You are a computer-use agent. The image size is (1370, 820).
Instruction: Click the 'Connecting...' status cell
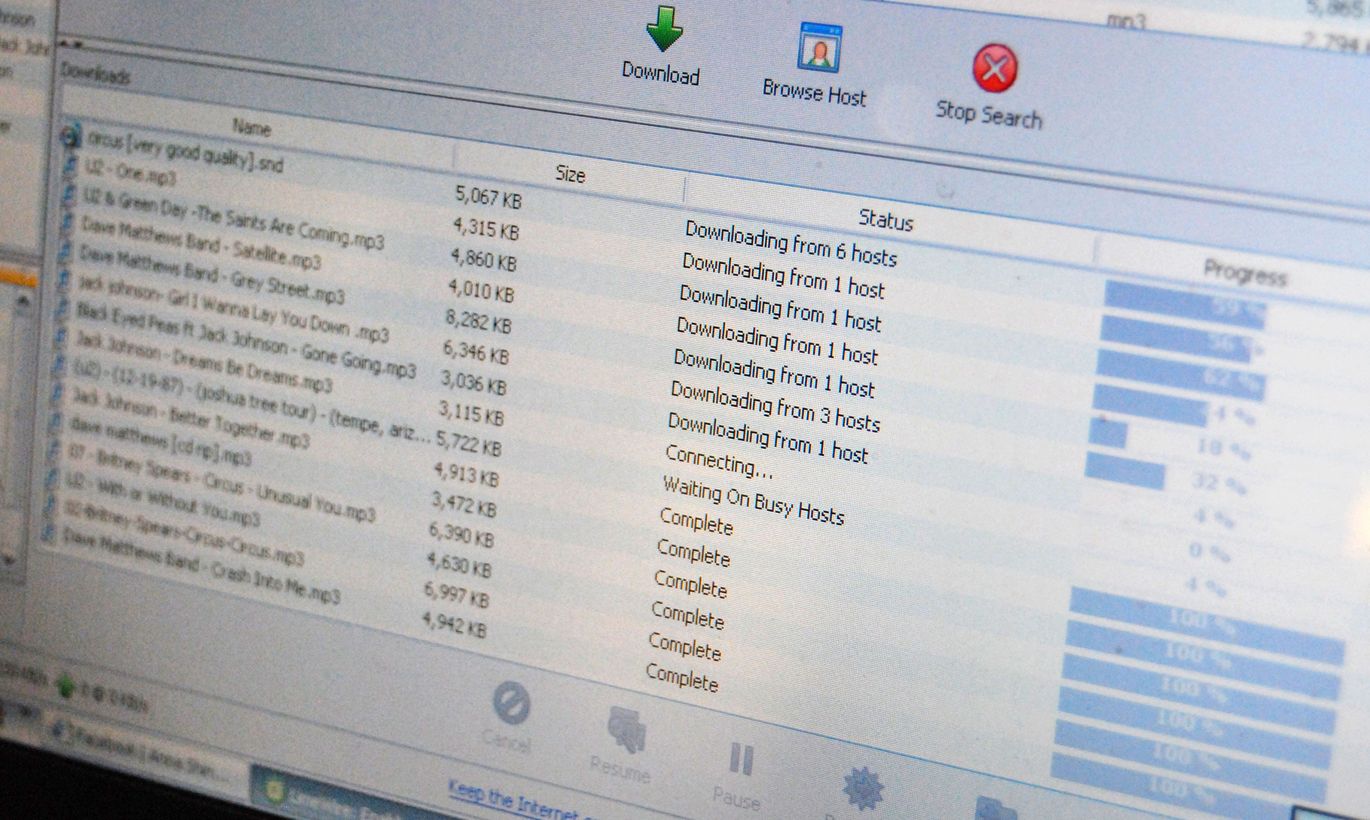click(719, 461)
